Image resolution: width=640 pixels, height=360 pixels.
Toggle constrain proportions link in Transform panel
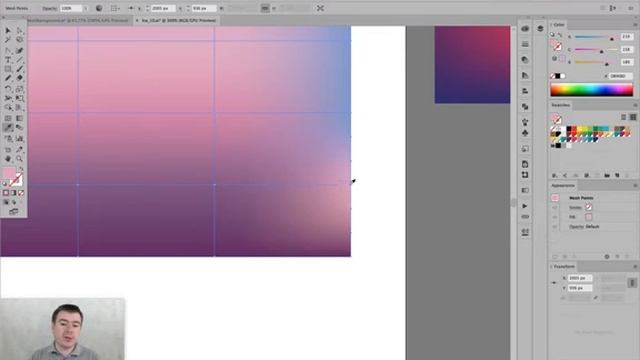coord(632,283)
